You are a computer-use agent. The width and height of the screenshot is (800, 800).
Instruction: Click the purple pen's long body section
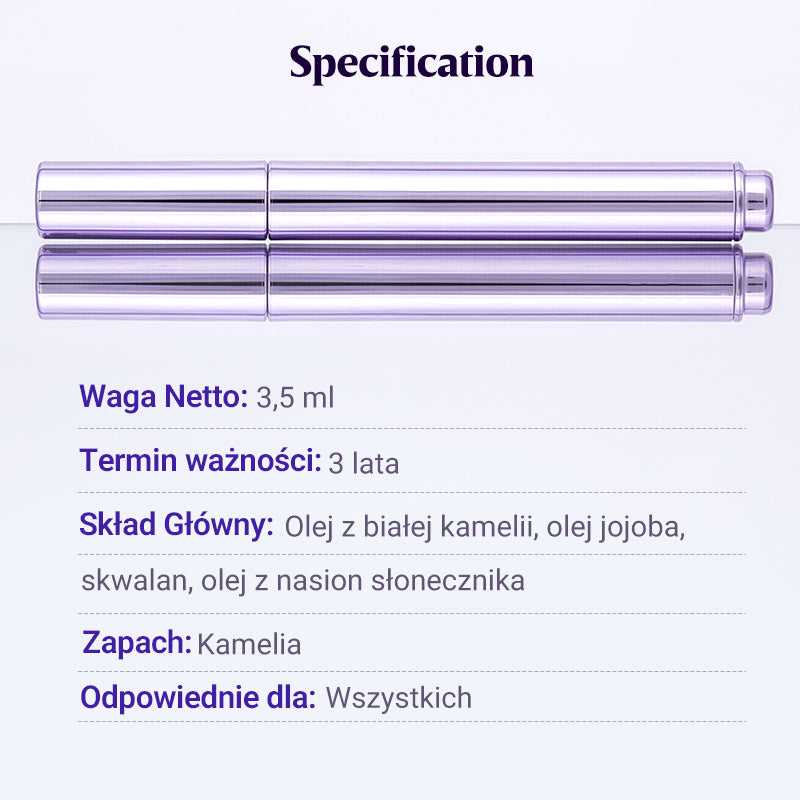500,200
